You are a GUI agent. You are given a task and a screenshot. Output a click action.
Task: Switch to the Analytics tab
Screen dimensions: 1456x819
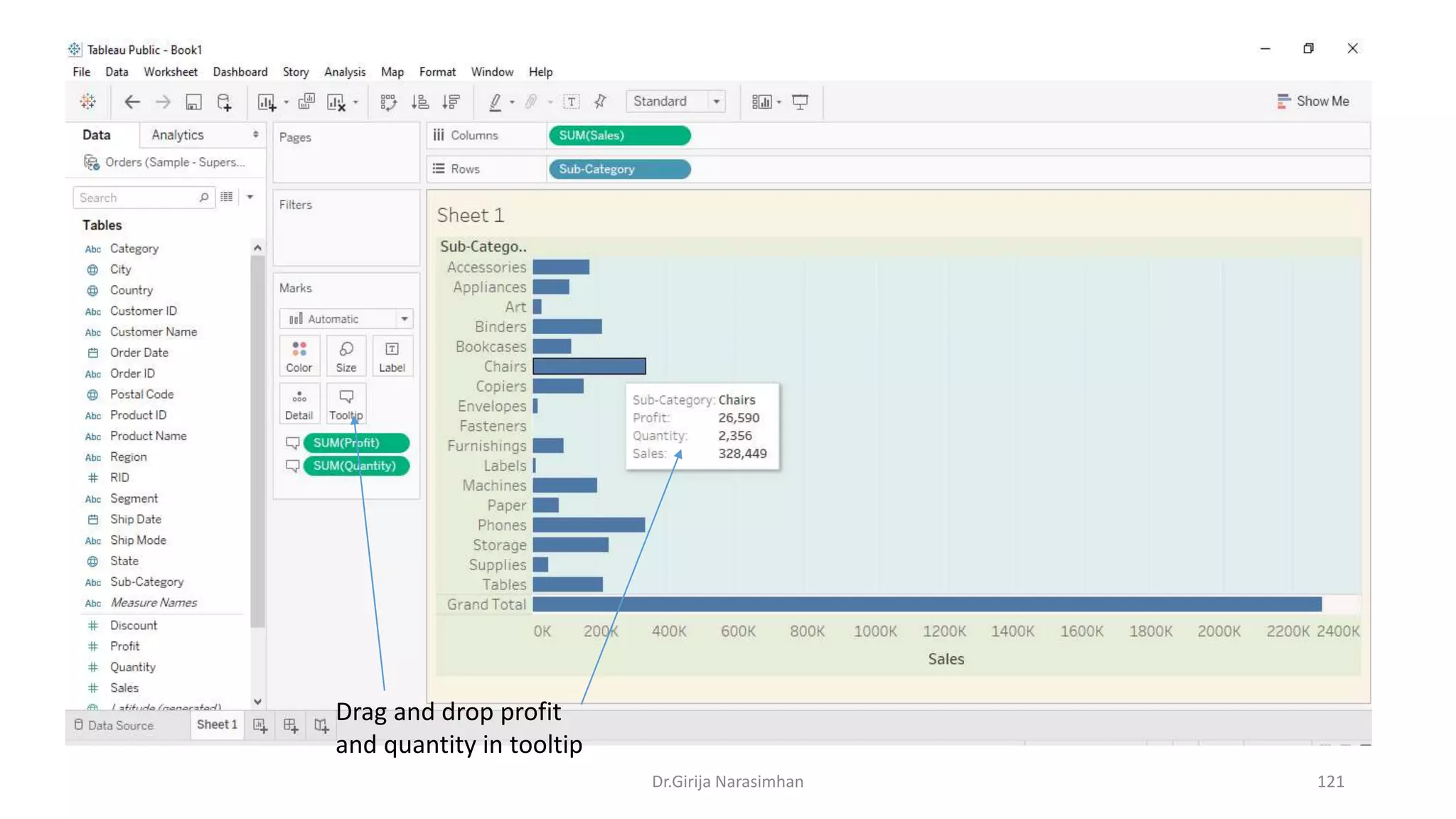[178, 134]
